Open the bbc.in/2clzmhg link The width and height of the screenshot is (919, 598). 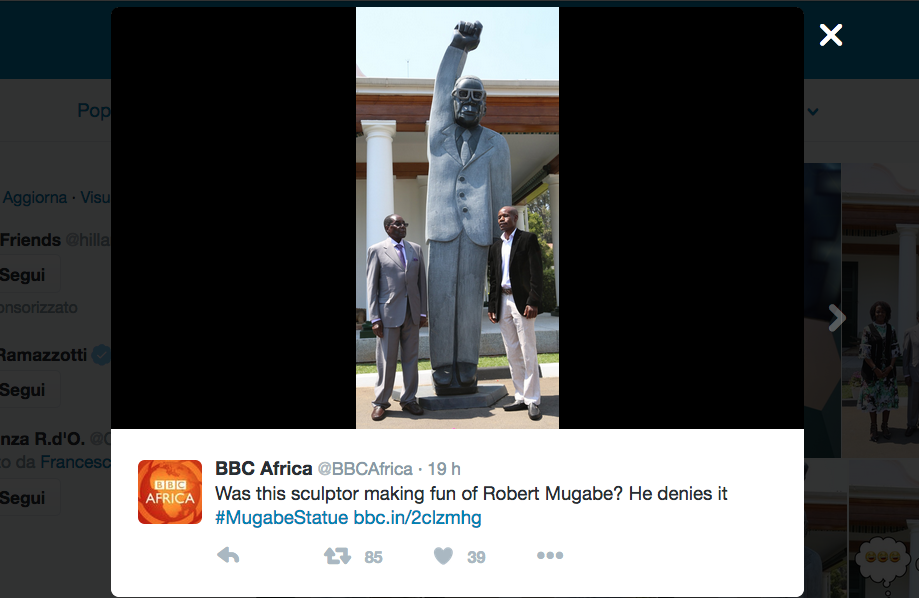(417, 518)
